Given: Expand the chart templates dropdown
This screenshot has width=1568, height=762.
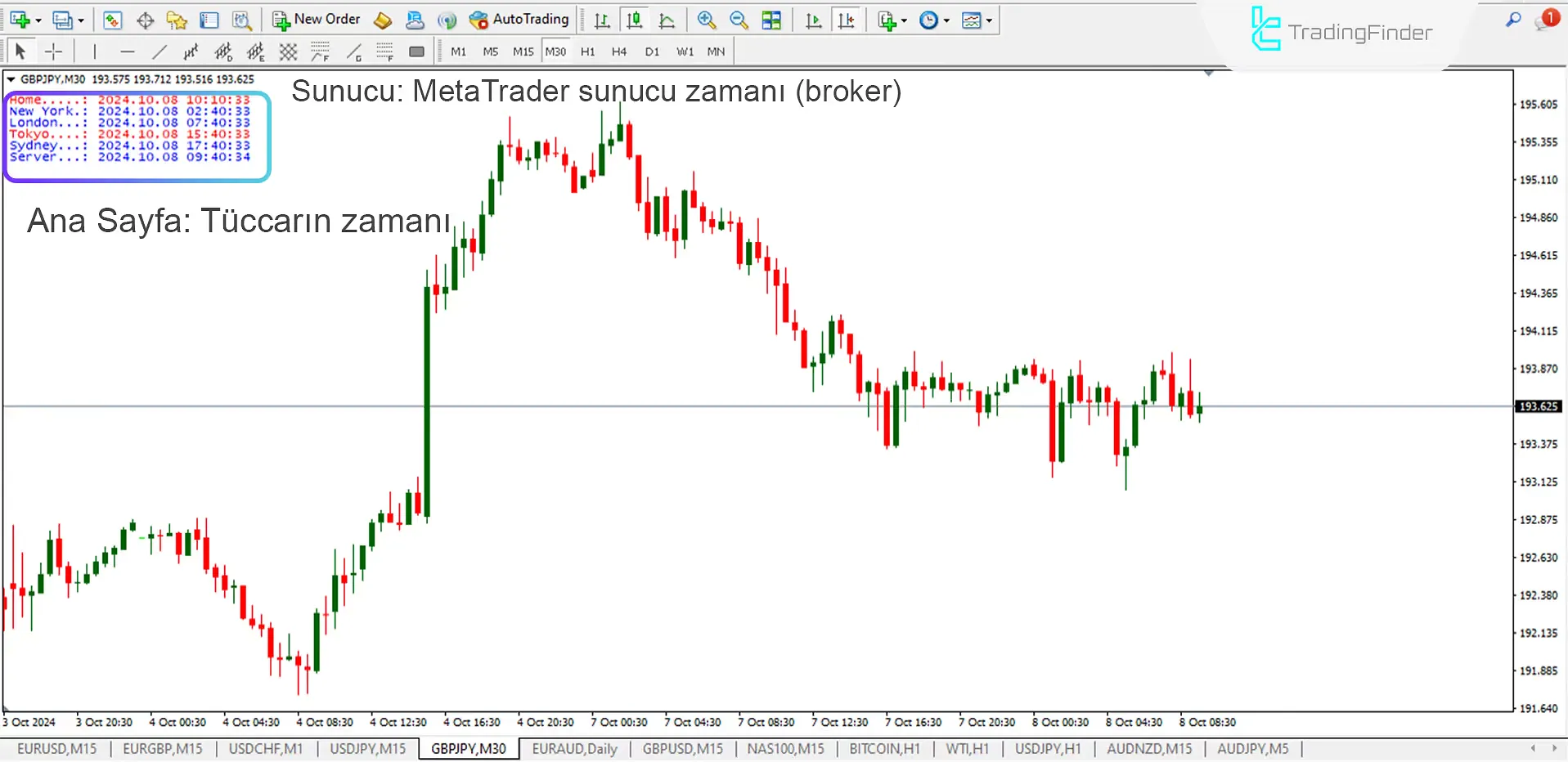Looking at the screenshot, I should point(990,20).
